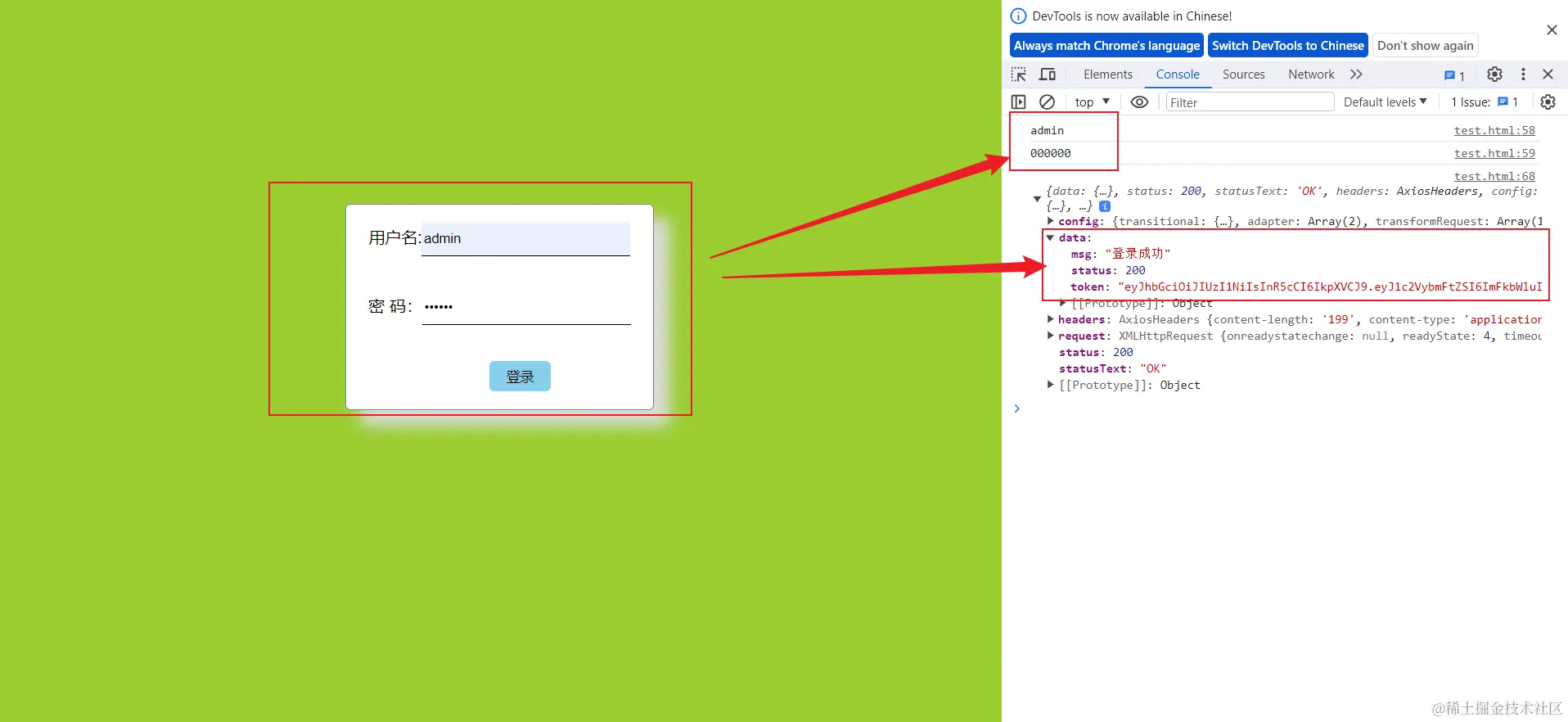Click the 用户名 username input field

525,238
